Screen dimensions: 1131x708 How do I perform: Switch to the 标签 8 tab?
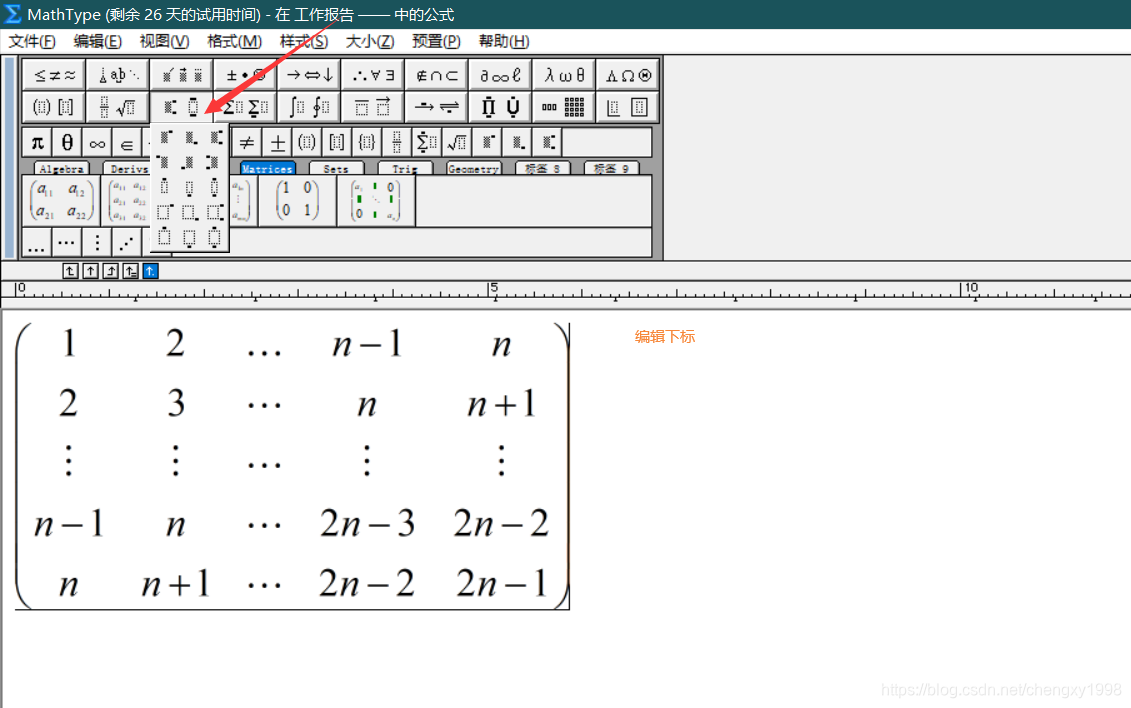pos(542,169)
